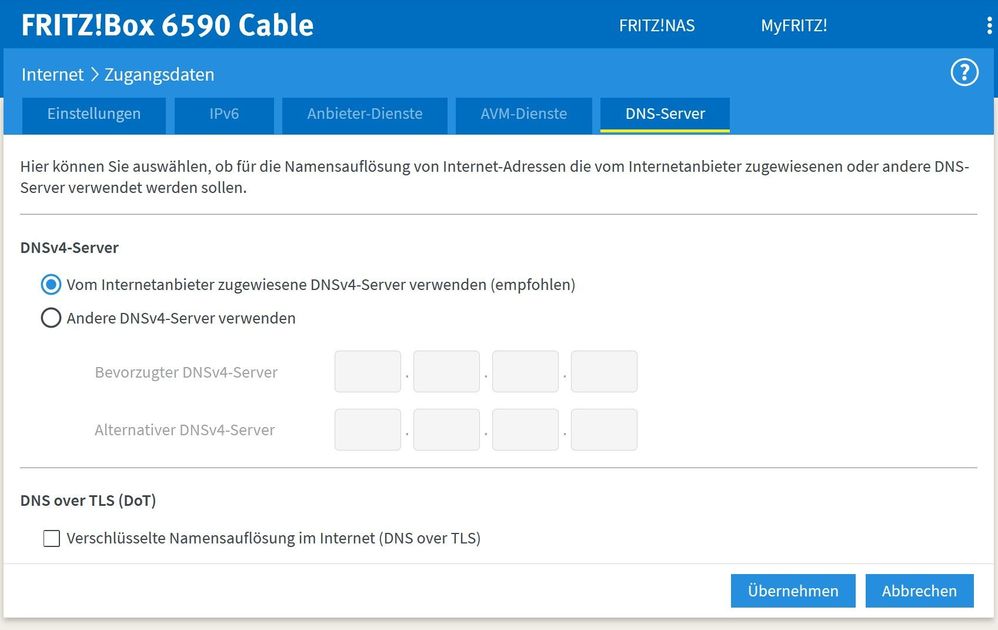The width and height of the screenshot is (998, 630).
Task: Open the Anbieter-Dienste tab
Action: pyautogui.click(x=365, y=115)
